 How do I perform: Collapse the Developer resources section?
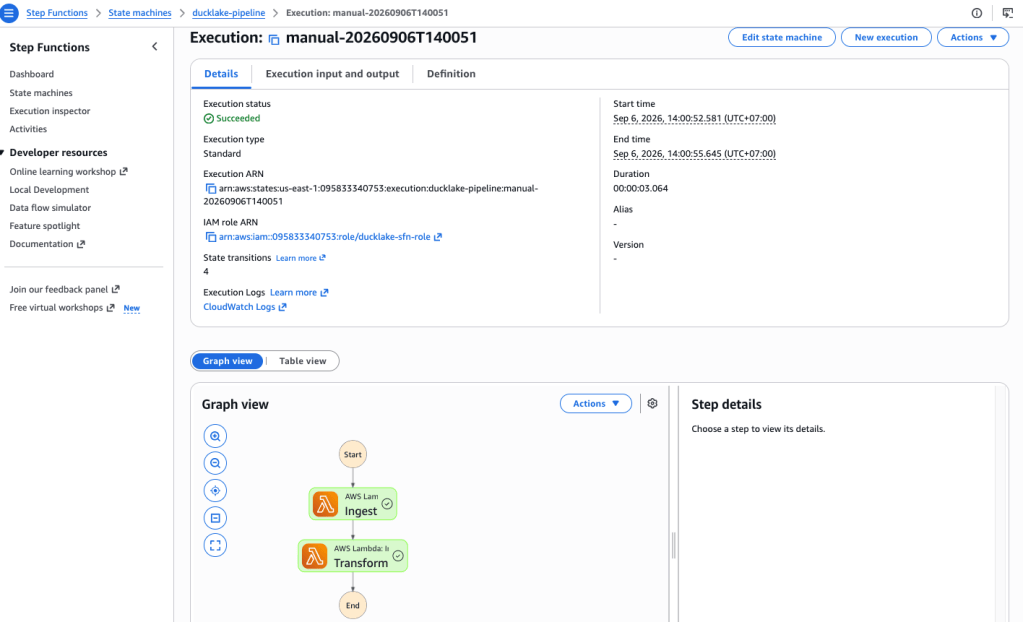[x=3, y=153]
